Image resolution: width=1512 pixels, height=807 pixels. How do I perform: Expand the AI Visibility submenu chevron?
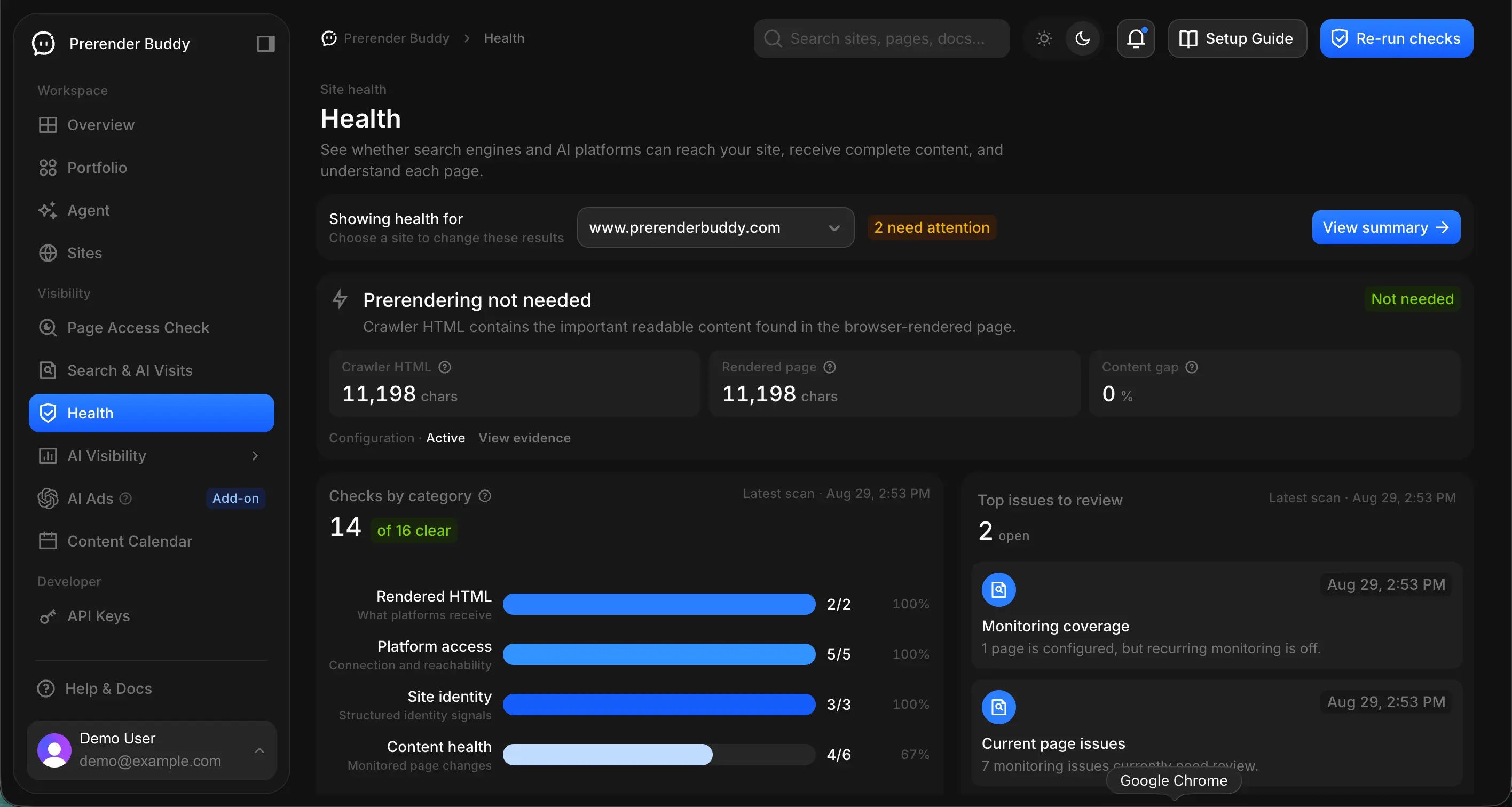pyautogui.click(x=255, y=455)
